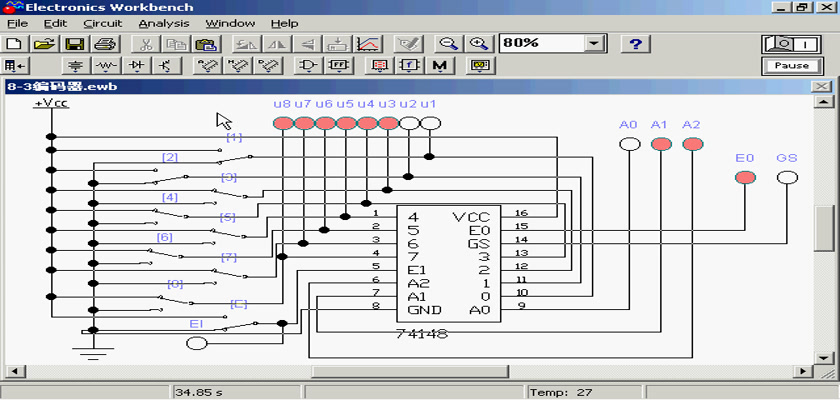Flip component vertically
Image resolution: width=840 pixels, height=400 pixels.
point(308,44)
